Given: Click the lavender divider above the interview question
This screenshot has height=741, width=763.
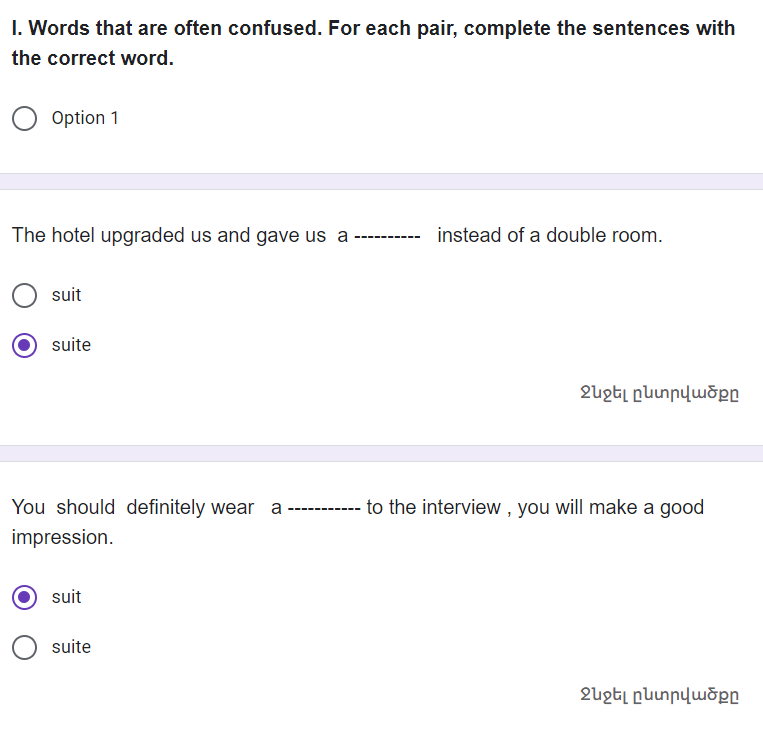Looking at the screenshot, I should 381,453.
